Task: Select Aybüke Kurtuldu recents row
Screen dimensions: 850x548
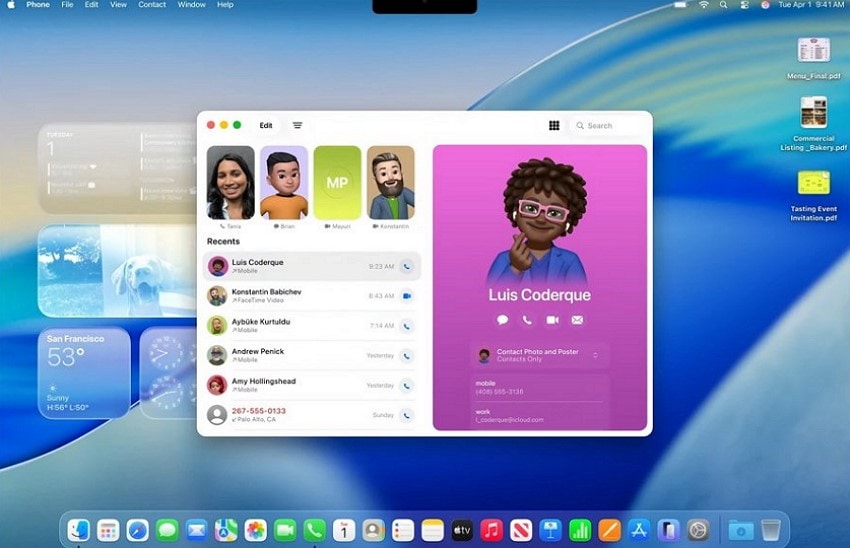Action: 312,326
